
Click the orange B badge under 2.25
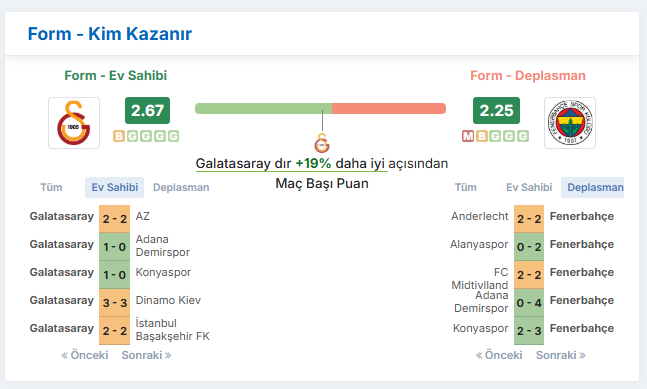click(x=482, y=136)
